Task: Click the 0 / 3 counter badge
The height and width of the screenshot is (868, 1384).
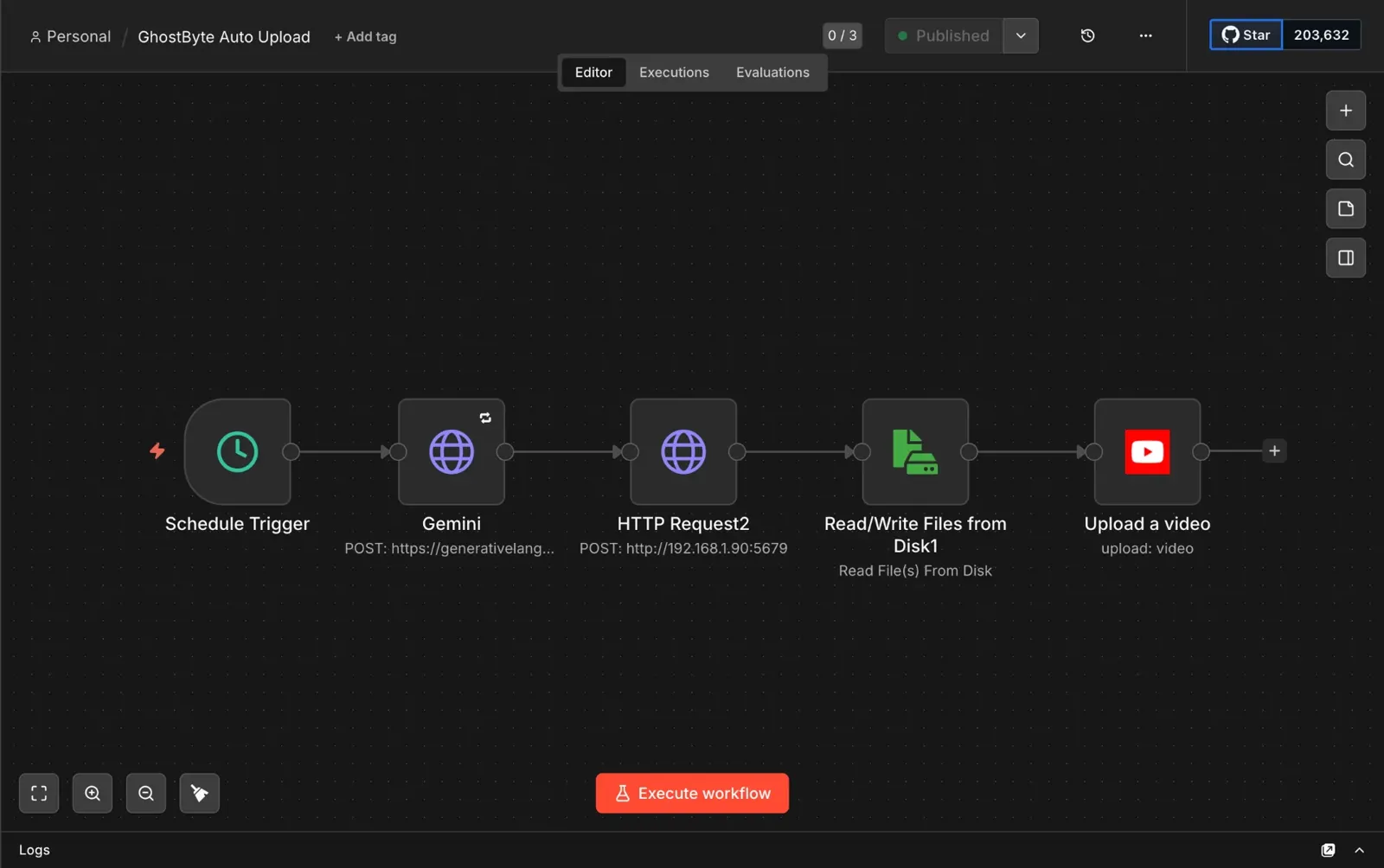Action: (842, 35)
